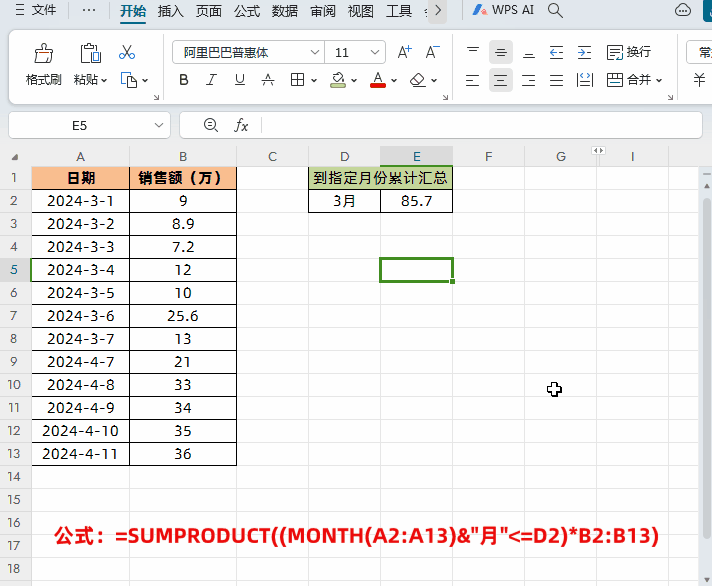Click the Wrap Text (换行) button
Image resolution: width=712 pixels, height=586 pixels.
click(629, 52)
